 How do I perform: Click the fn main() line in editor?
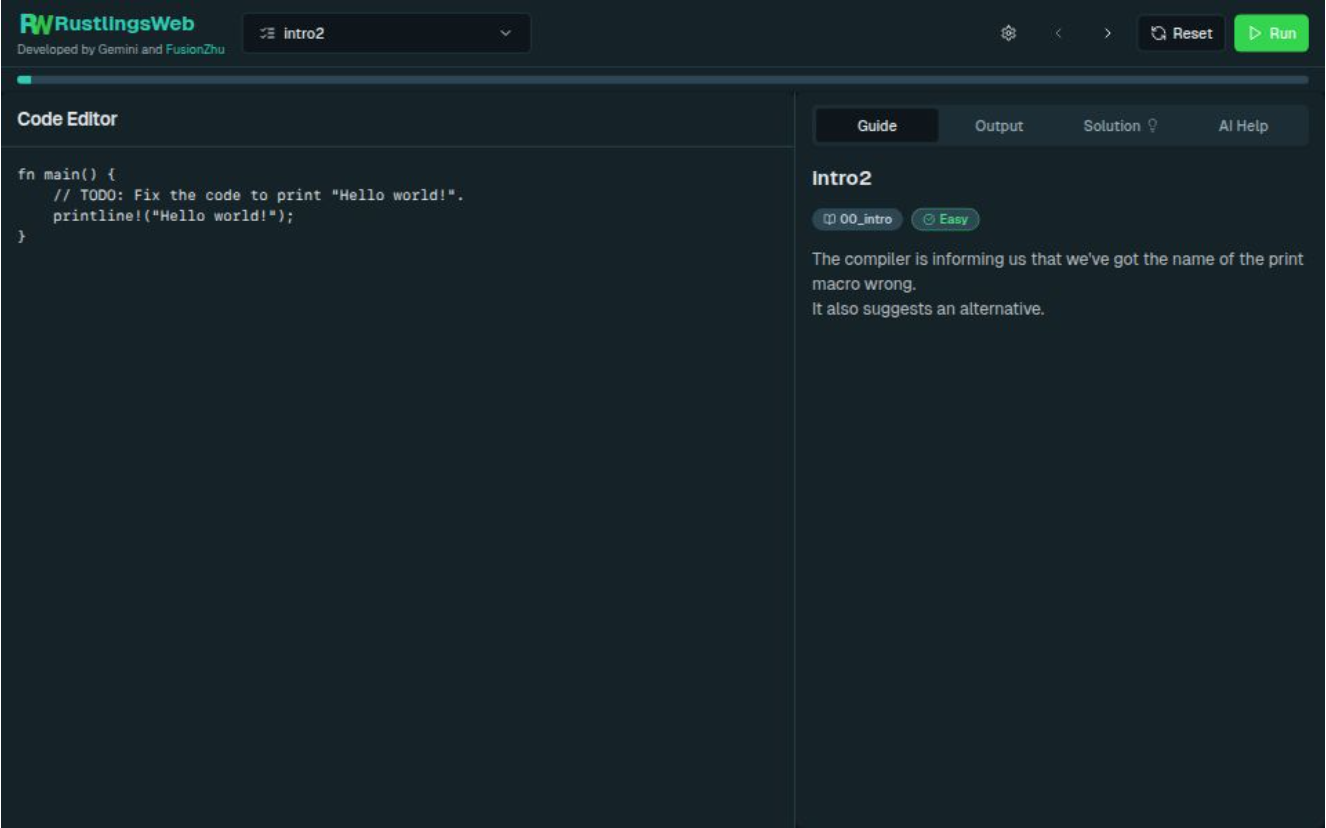pyautogui.click(x=66, y=174)
